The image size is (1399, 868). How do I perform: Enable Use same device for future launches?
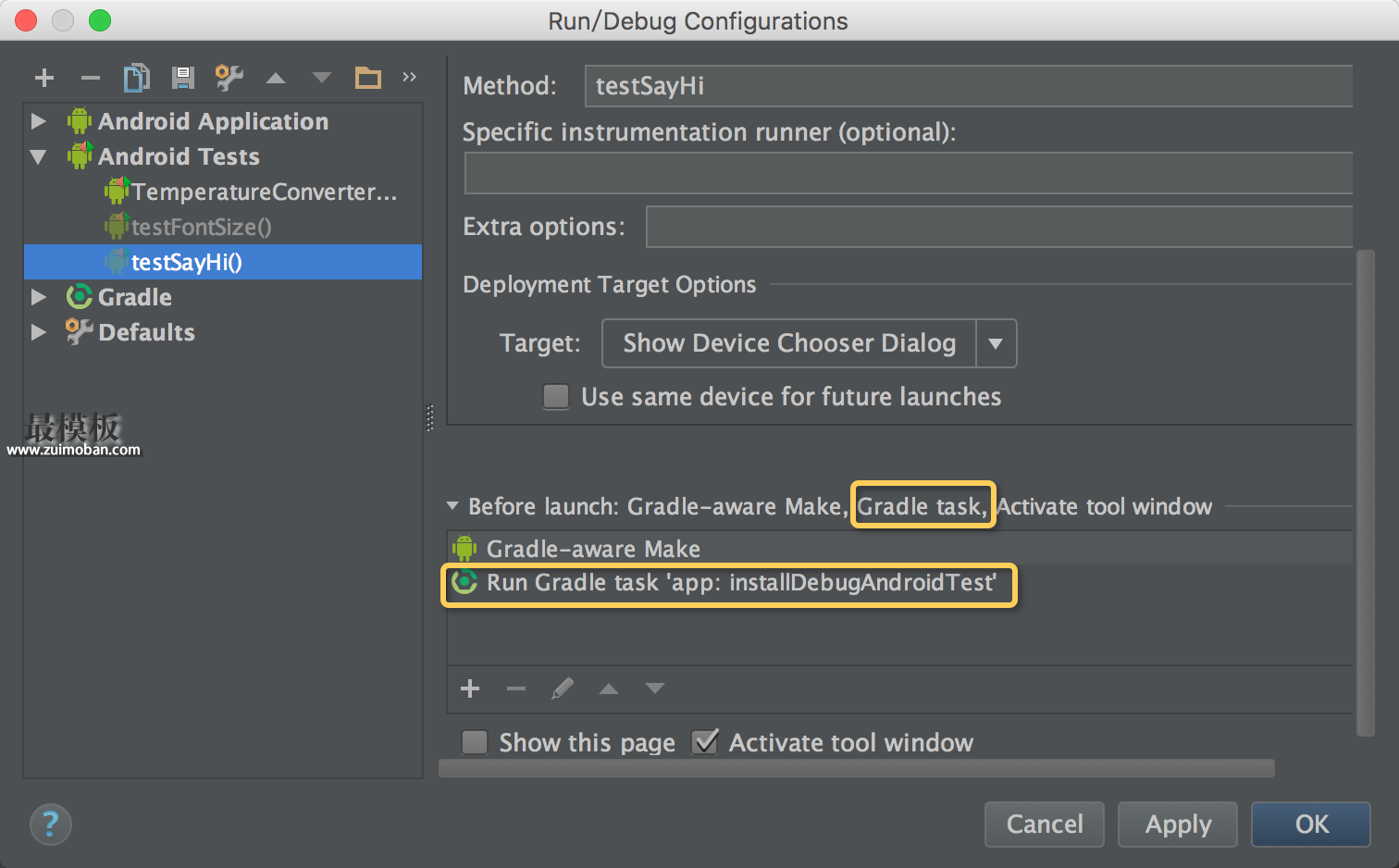tap(556, 397)
